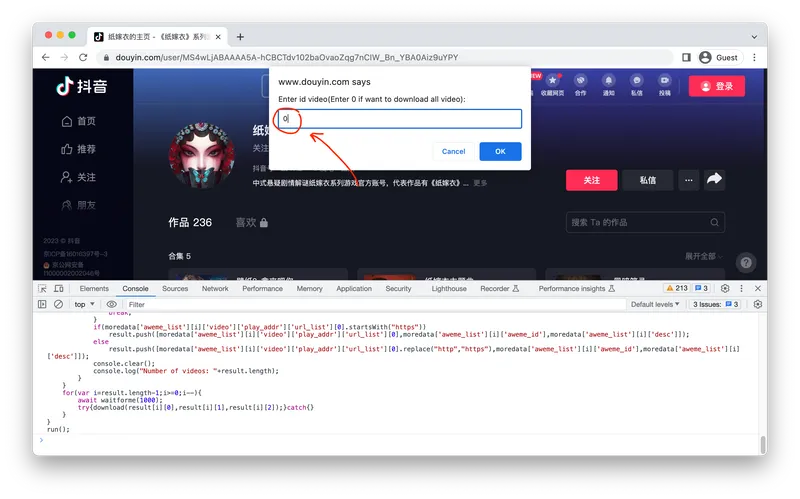Open the 'top' JavaScript context dropdown

[83, 304]
